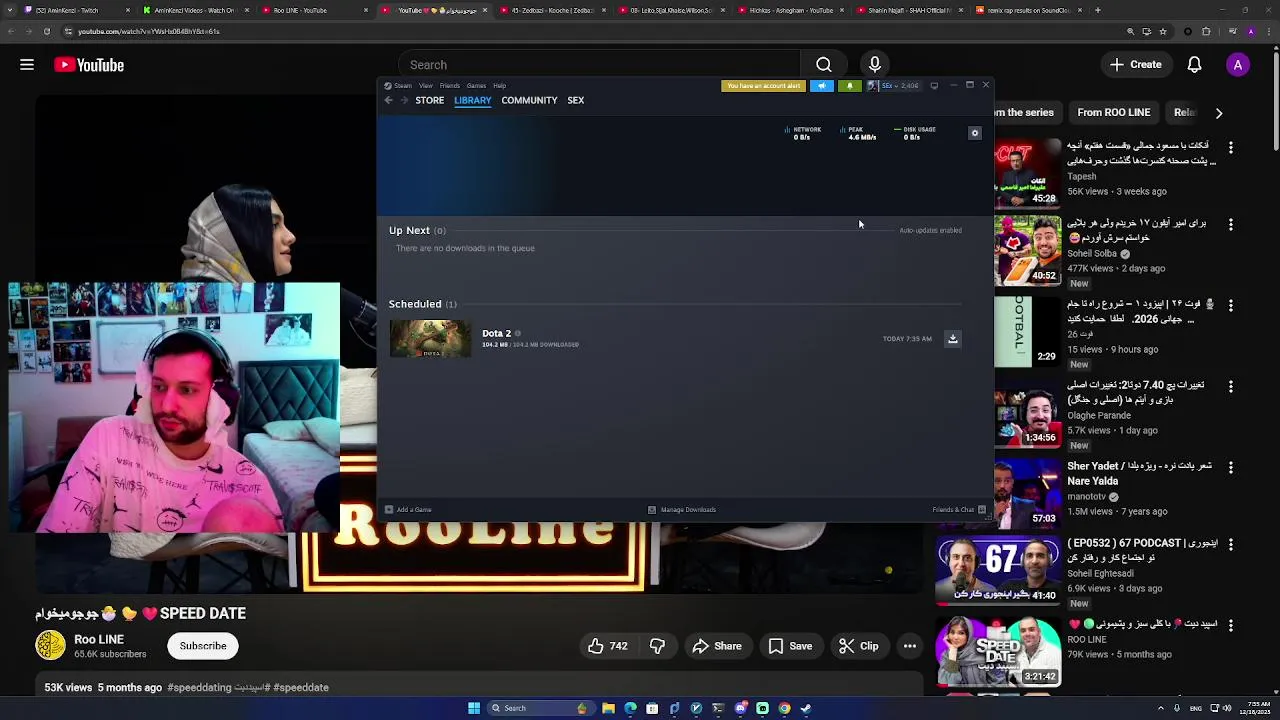Open Friends & Chat in Steam

click(x=959, y=510)
